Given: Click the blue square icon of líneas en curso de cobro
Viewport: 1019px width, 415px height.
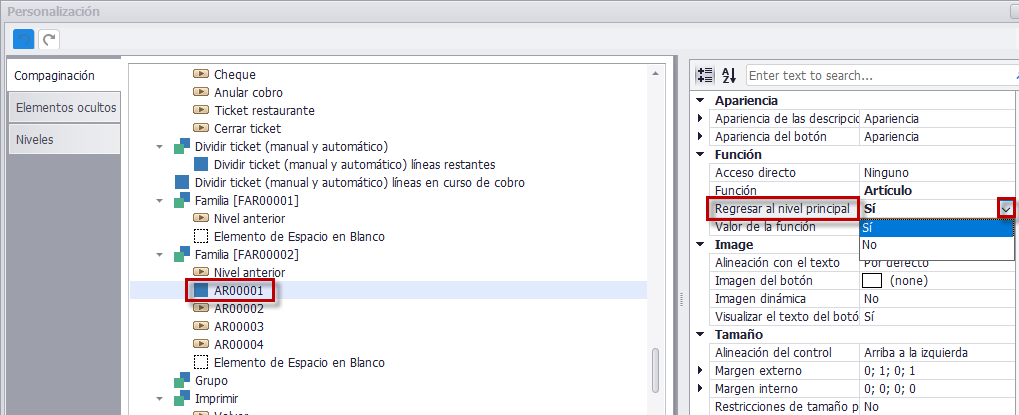Looking at the screenshot, I should click(x=182, y=182).
